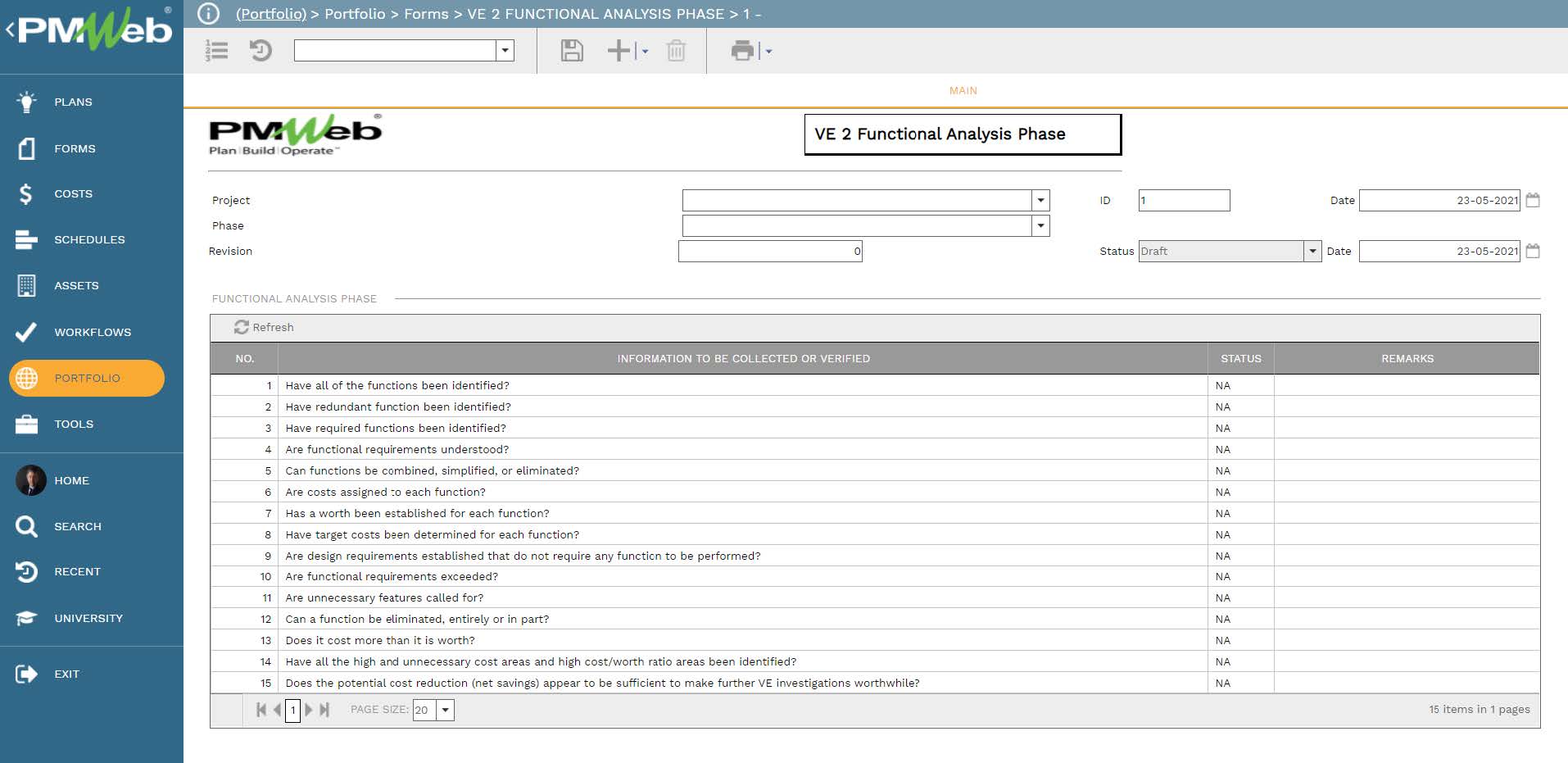1568x763 pixels.
Task: Open the Workflows section from the sidebar
Action: pos(92,332)
